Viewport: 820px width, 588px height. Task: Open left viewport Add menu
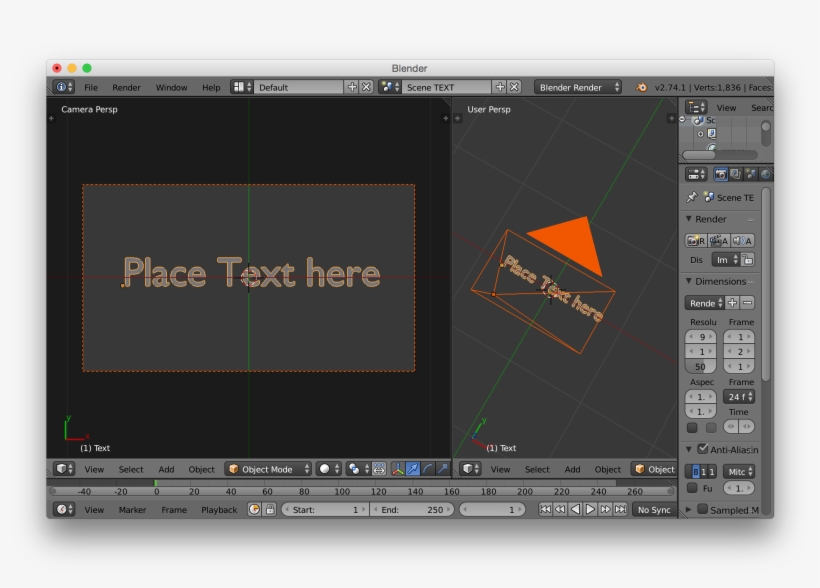166,469
